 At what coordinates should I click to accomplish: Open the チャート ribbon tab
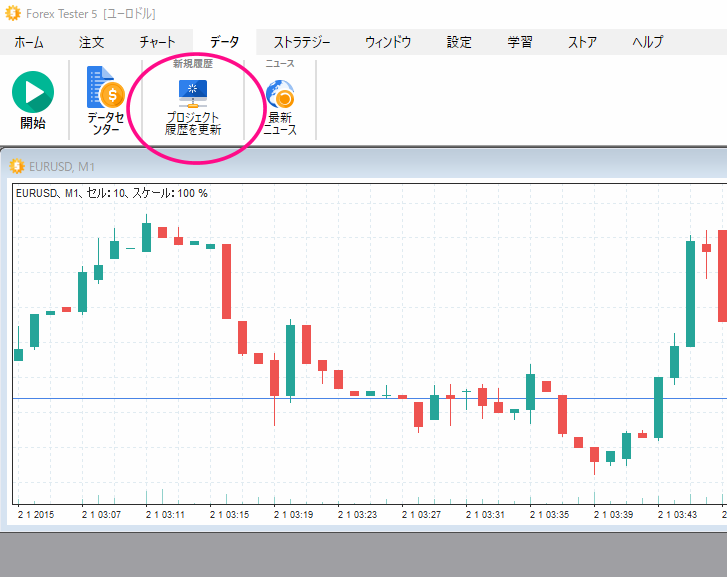(x=157, y=42)
